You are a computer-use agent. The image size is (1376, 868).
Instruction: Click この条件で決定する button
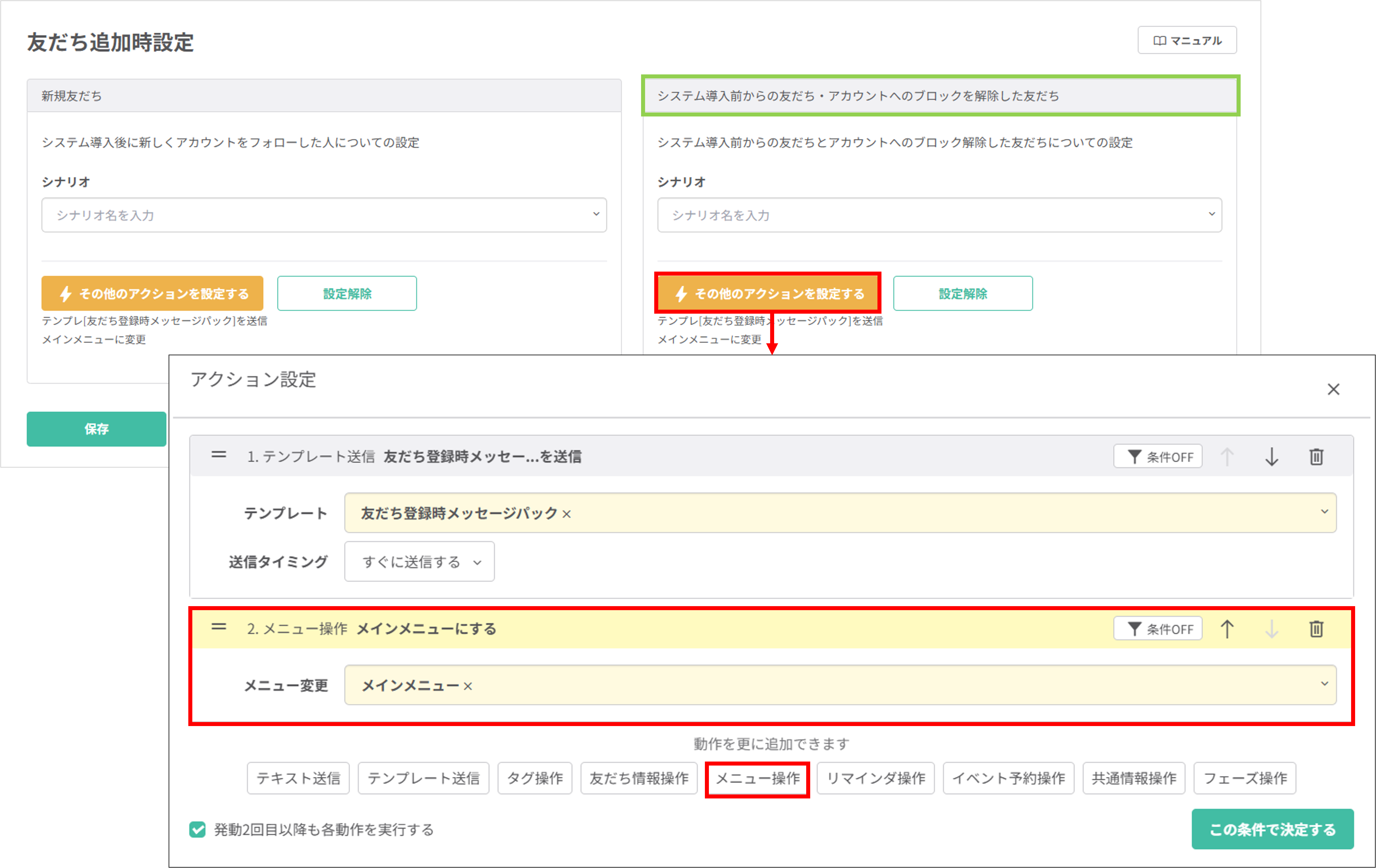1273,829
